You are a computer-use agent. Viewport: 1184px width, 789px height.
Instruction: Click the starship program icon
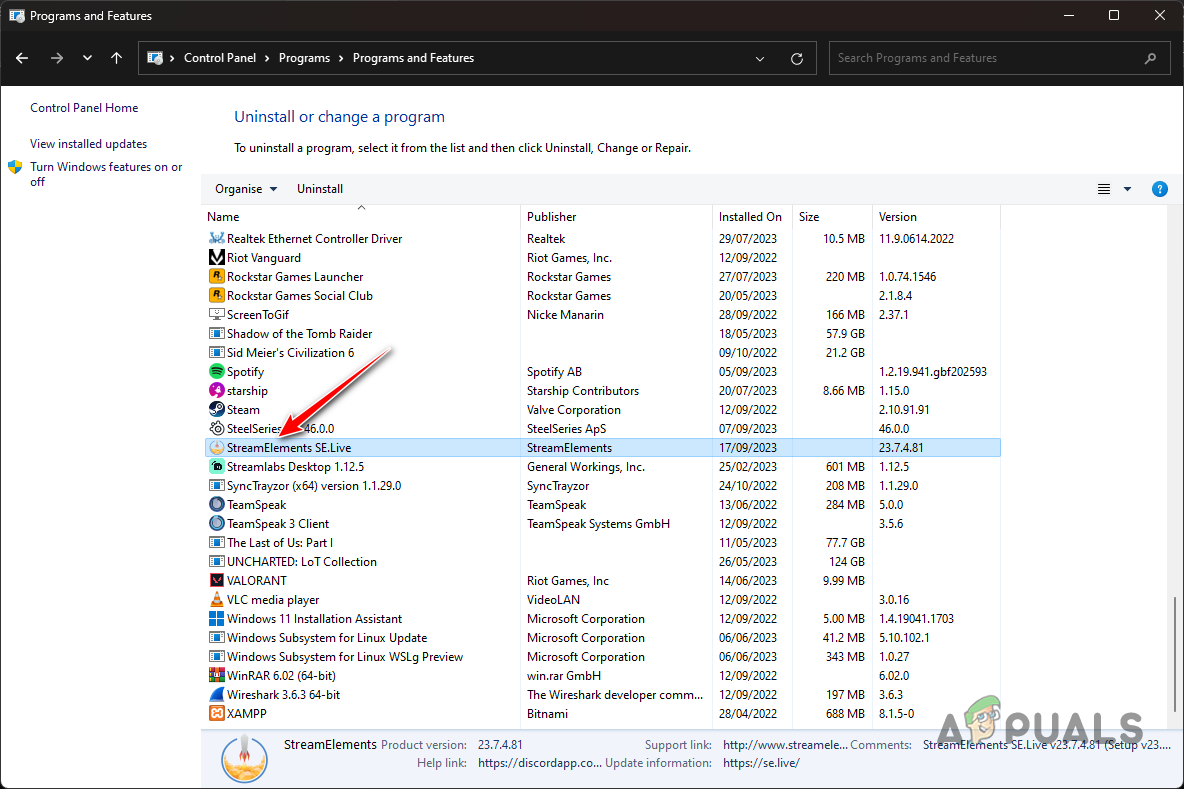pos(217,390)
